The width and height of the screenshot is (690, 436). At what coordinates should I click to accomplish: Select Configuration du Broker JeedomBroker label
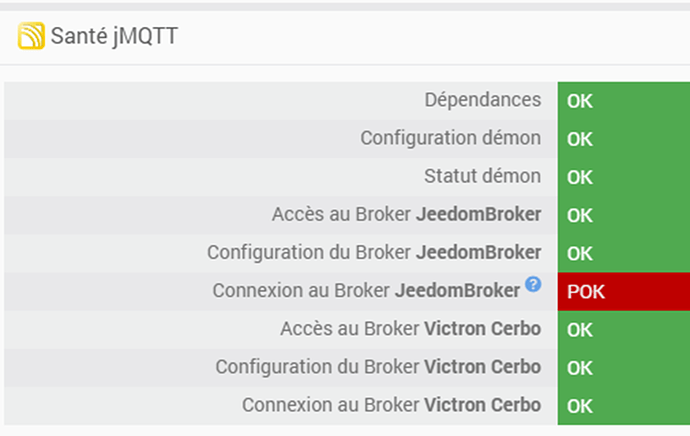[x=374, y=252]
